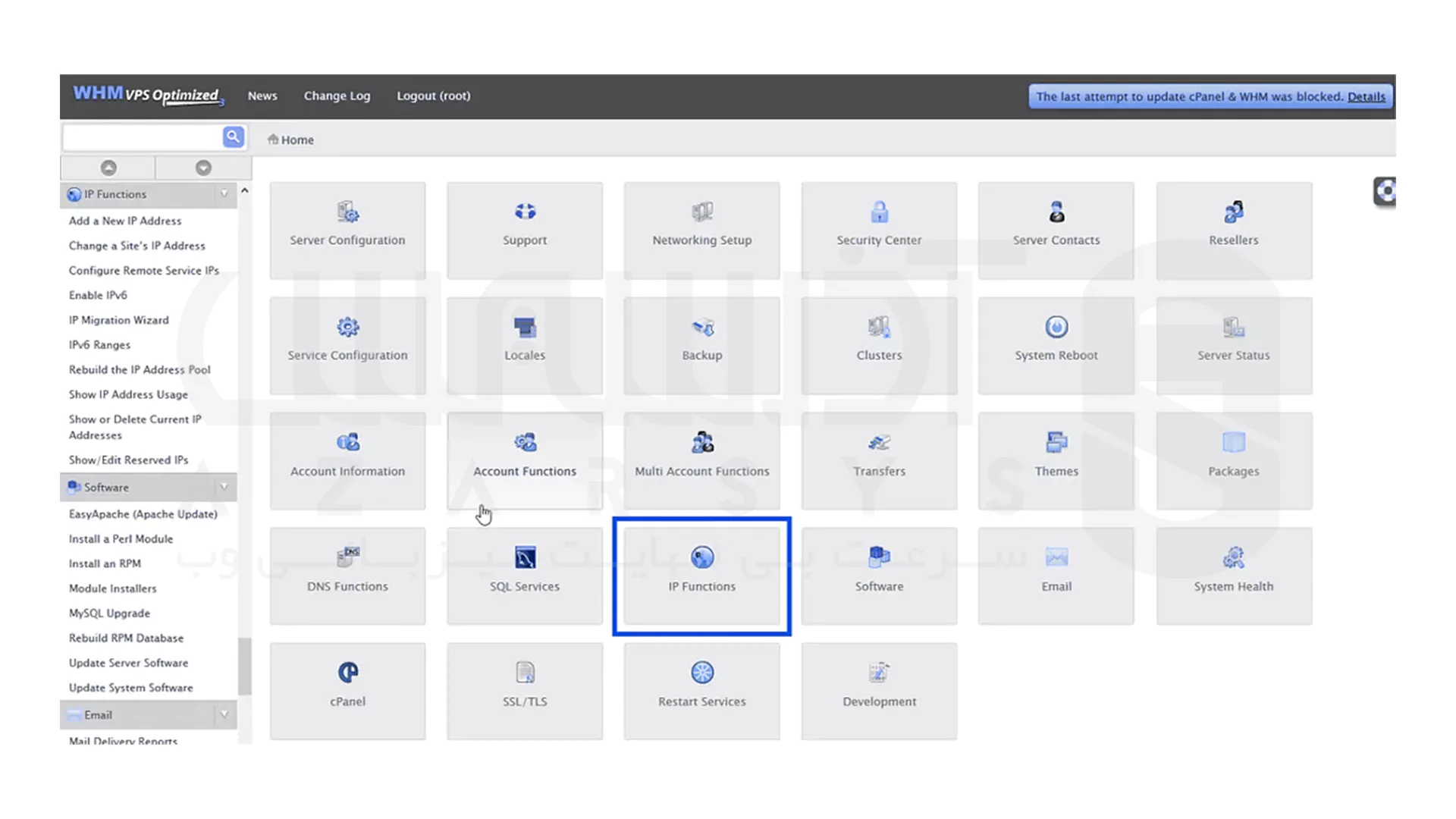The height and width of the screenshot is (819, 1456).
Task: Open the DNS Functions icon
Action: click(347, 558)
